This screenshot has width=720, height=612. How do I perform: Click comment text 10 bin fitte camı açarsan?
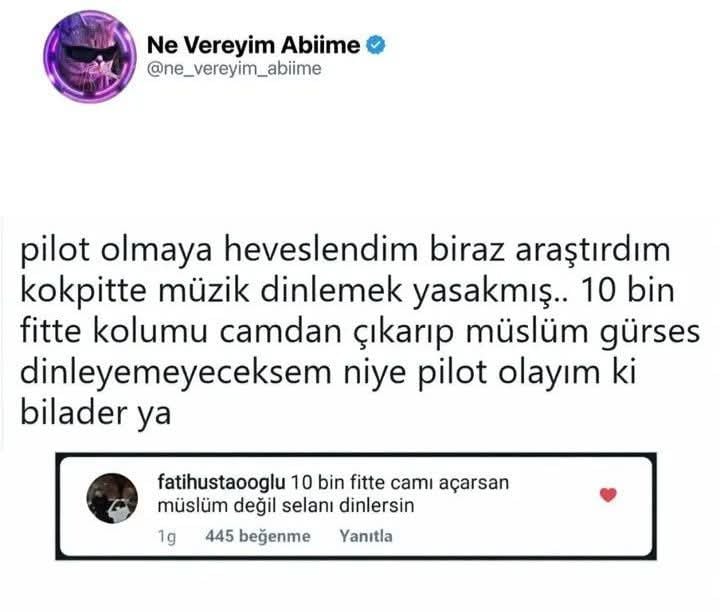(x=400, y=483)
